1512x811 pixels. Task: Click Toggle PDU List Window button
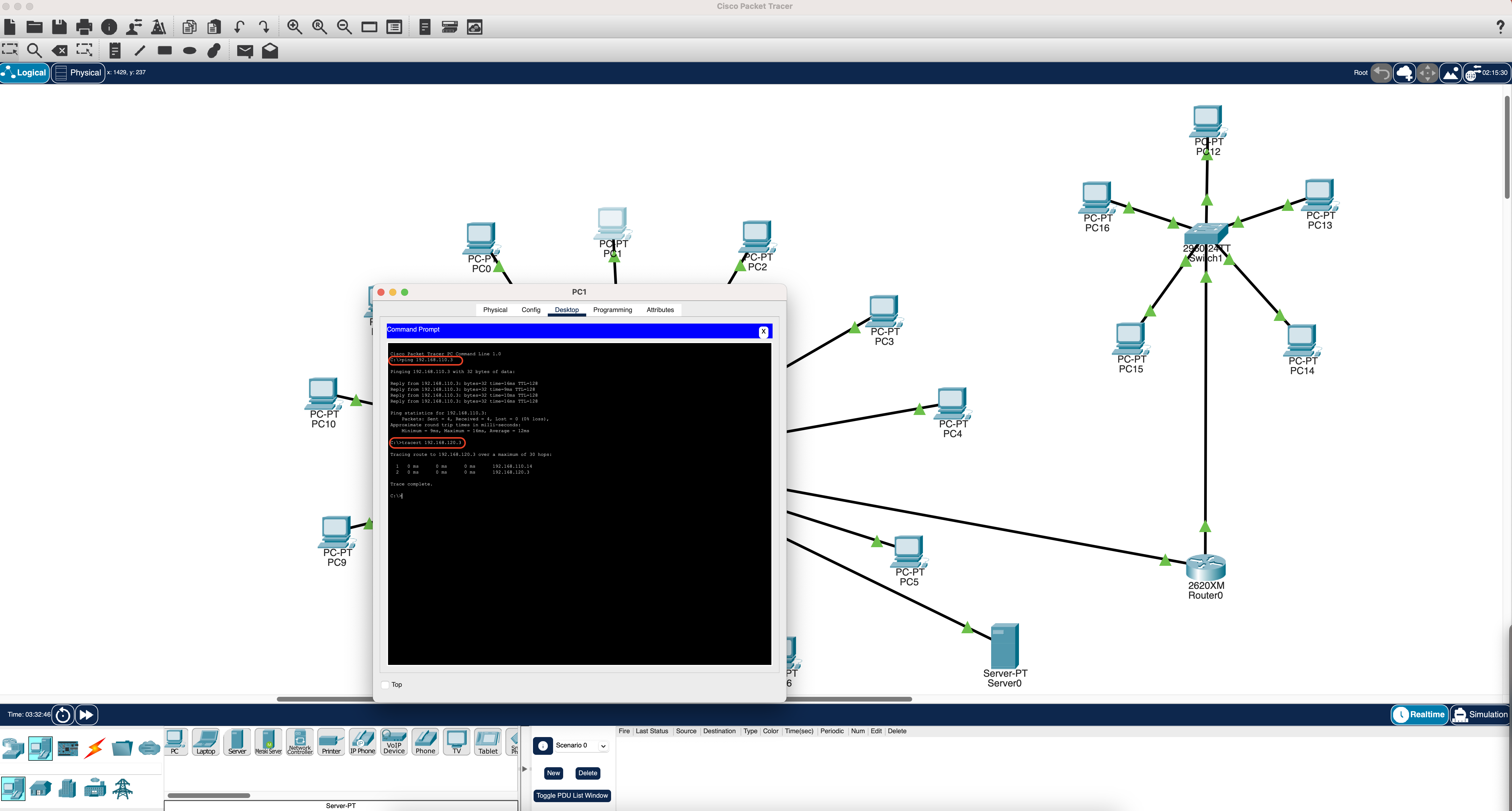coord(572,796)
